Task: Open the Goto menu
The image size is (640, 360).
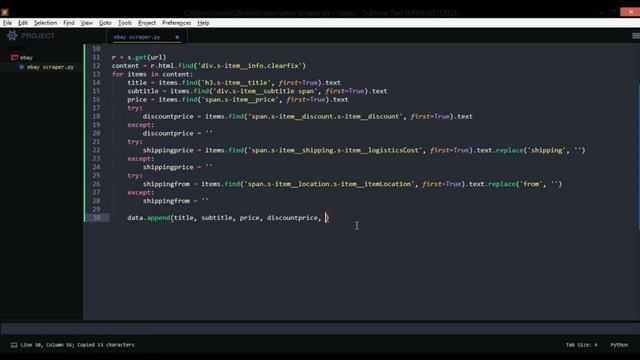Action: click(x=105, y=23)
